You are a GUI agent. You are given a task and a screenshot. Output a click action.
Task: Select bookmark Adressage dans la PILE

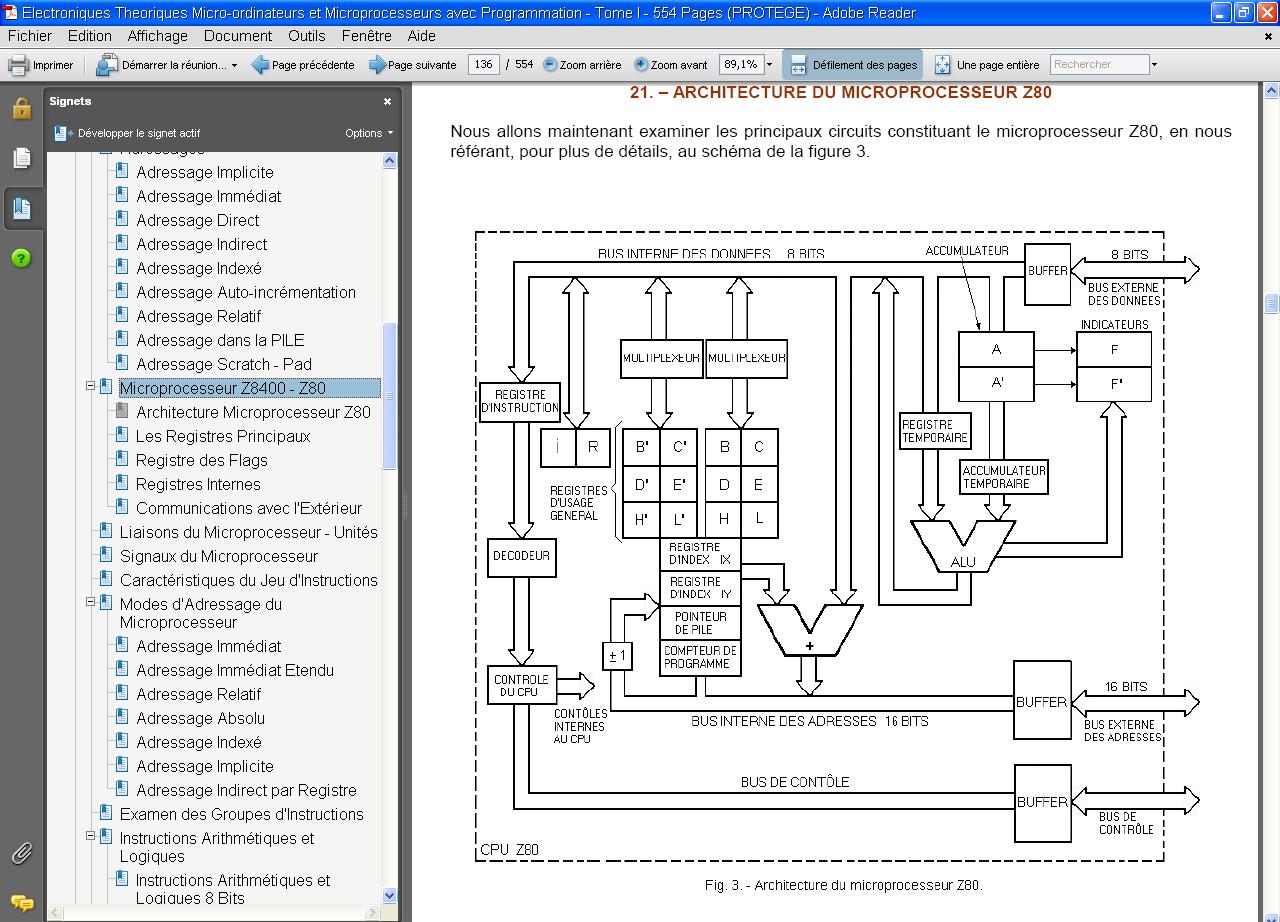click(x=220, y=340)
